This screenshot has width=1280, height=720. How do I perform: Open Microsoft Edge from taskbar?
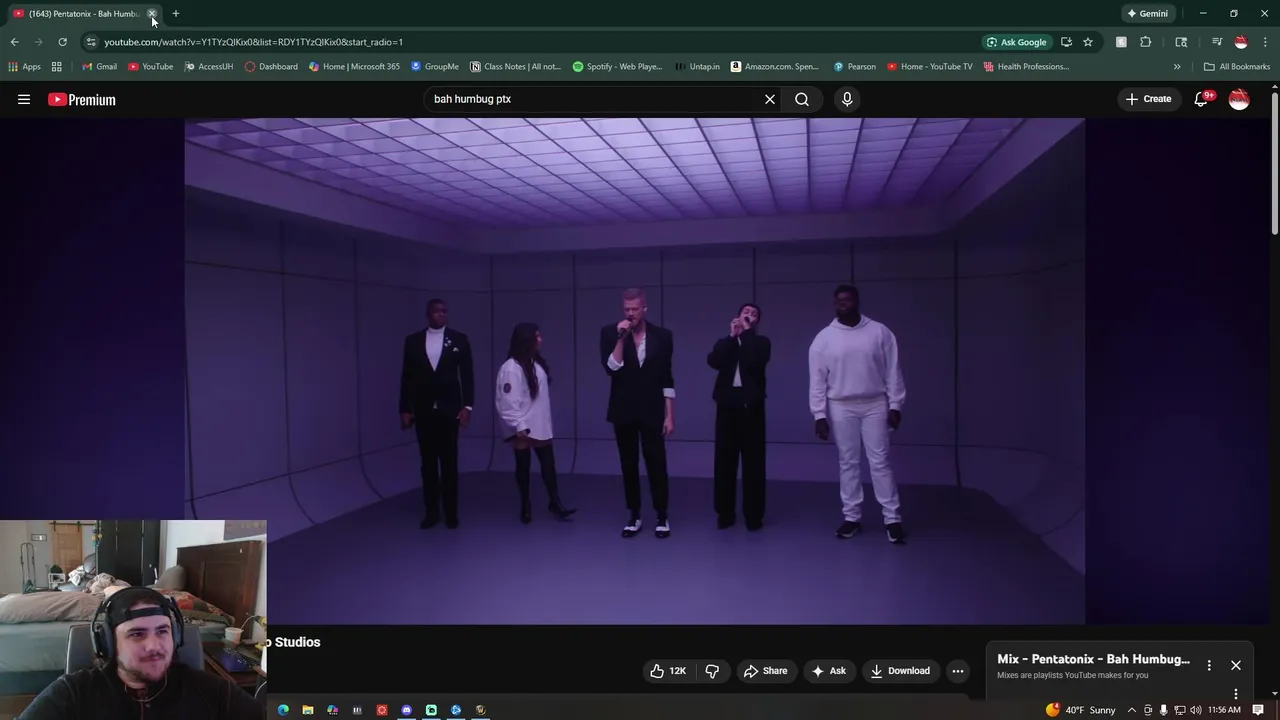click(283, 710)
